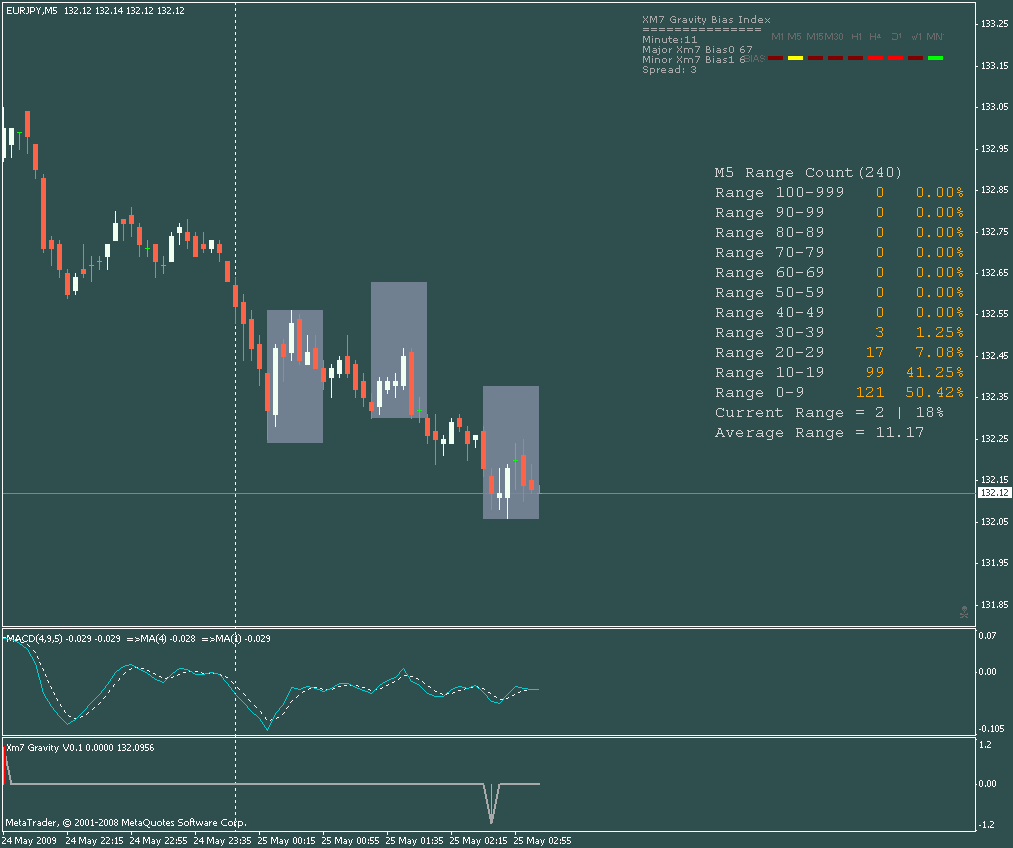Click the 'Average Range = 11.17' line

819,433
